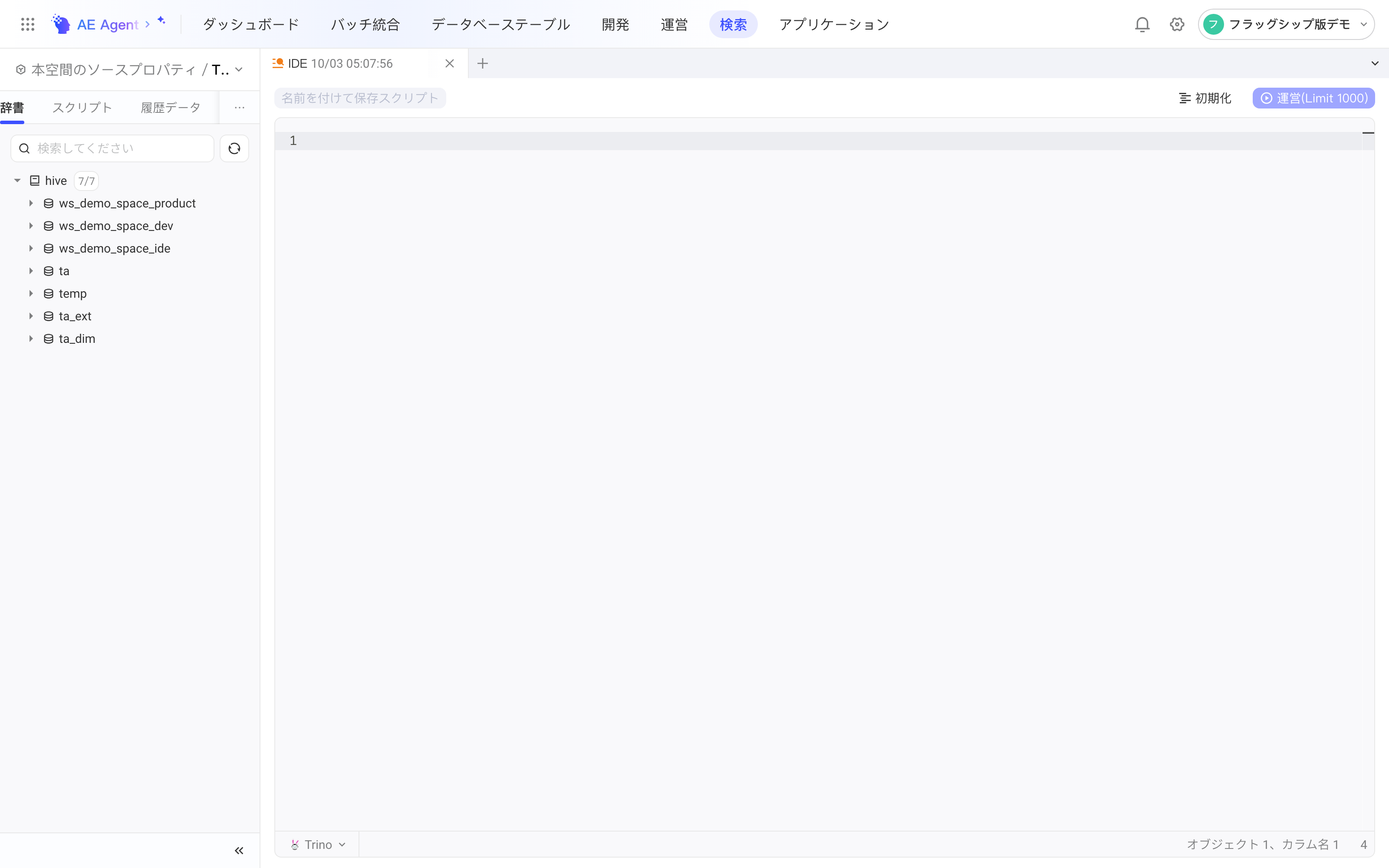Collapse the hive tree node
The image size is (1389, 868).
pyautogui.click(x=17, y=181)
